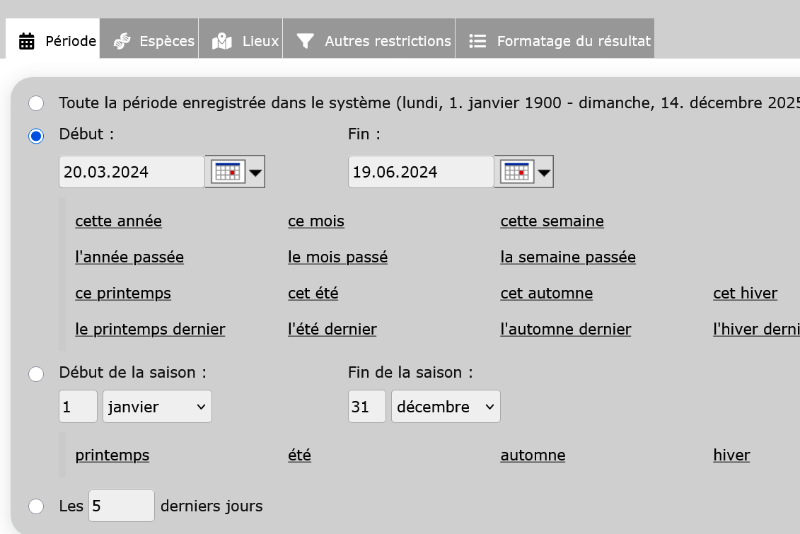Pick 'le printemps dernier' link
Screen dimensions: 800x534
pos(150,329)
